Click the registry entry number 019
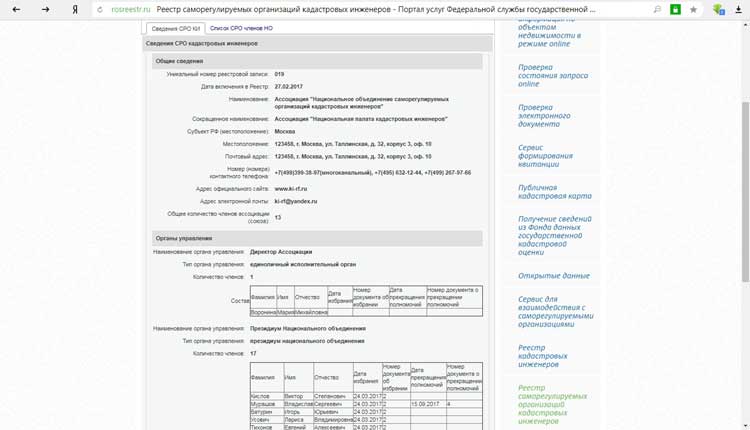 [x=279, y=74]
